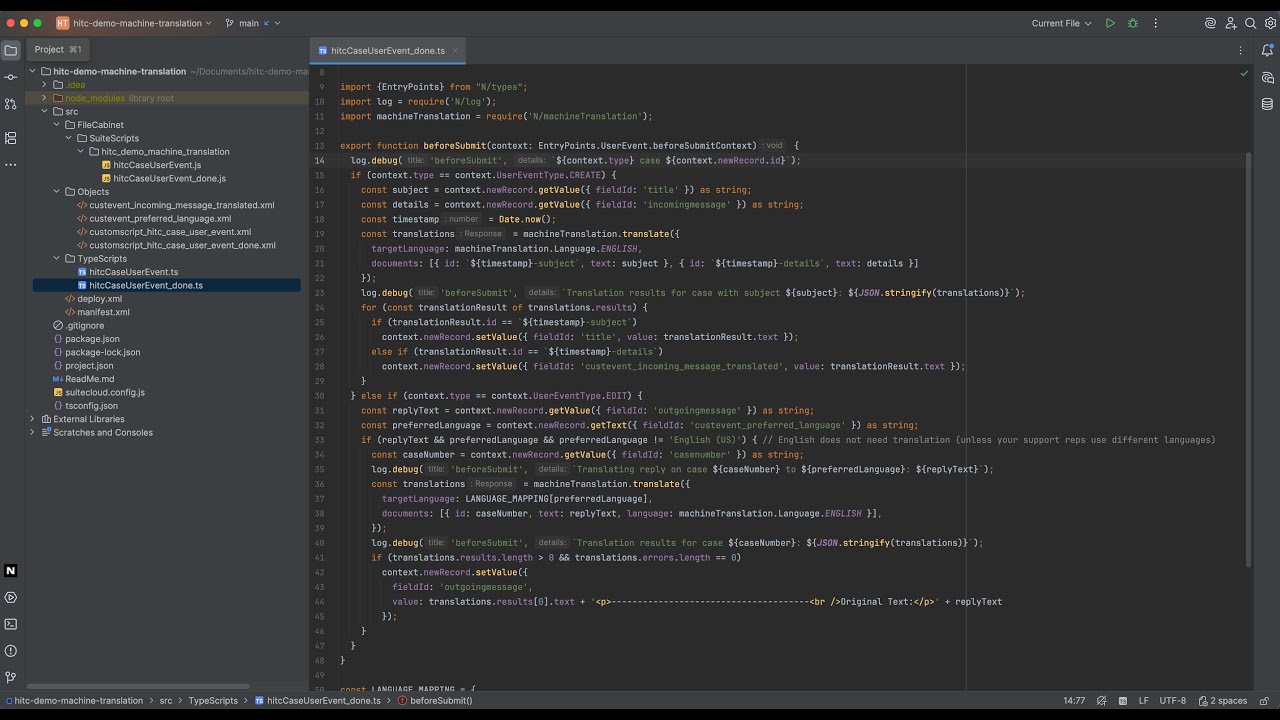Click the incoming commits arrow next to main
The width and height of the screenshot is (1280, 720).
coord(266,23)
